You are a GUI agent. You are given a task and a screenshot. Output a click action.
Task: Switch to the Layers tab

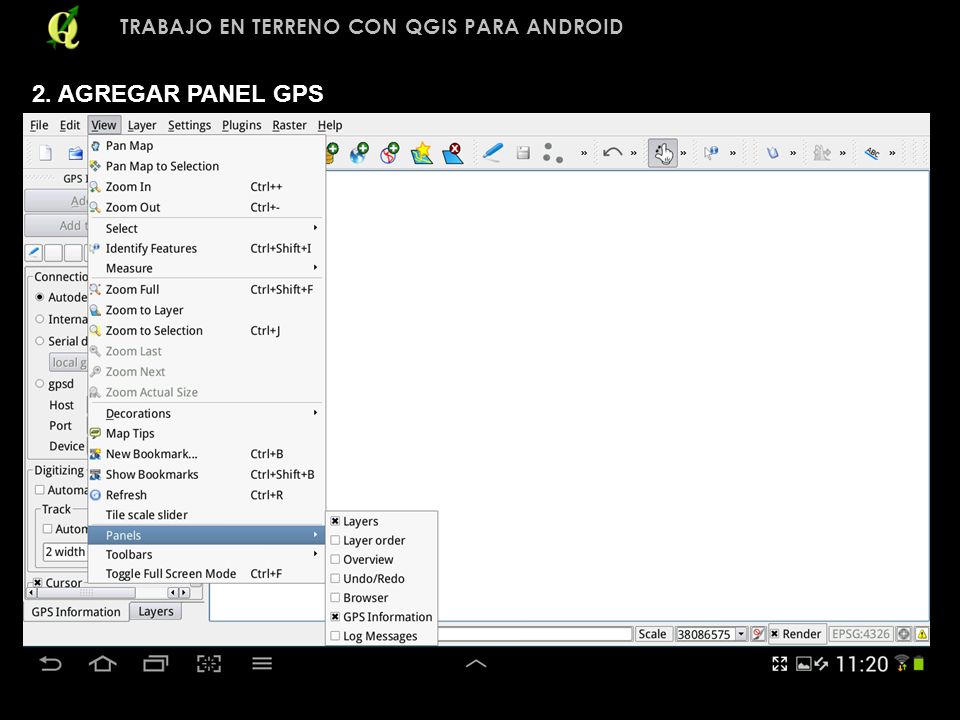pos(156,611)
